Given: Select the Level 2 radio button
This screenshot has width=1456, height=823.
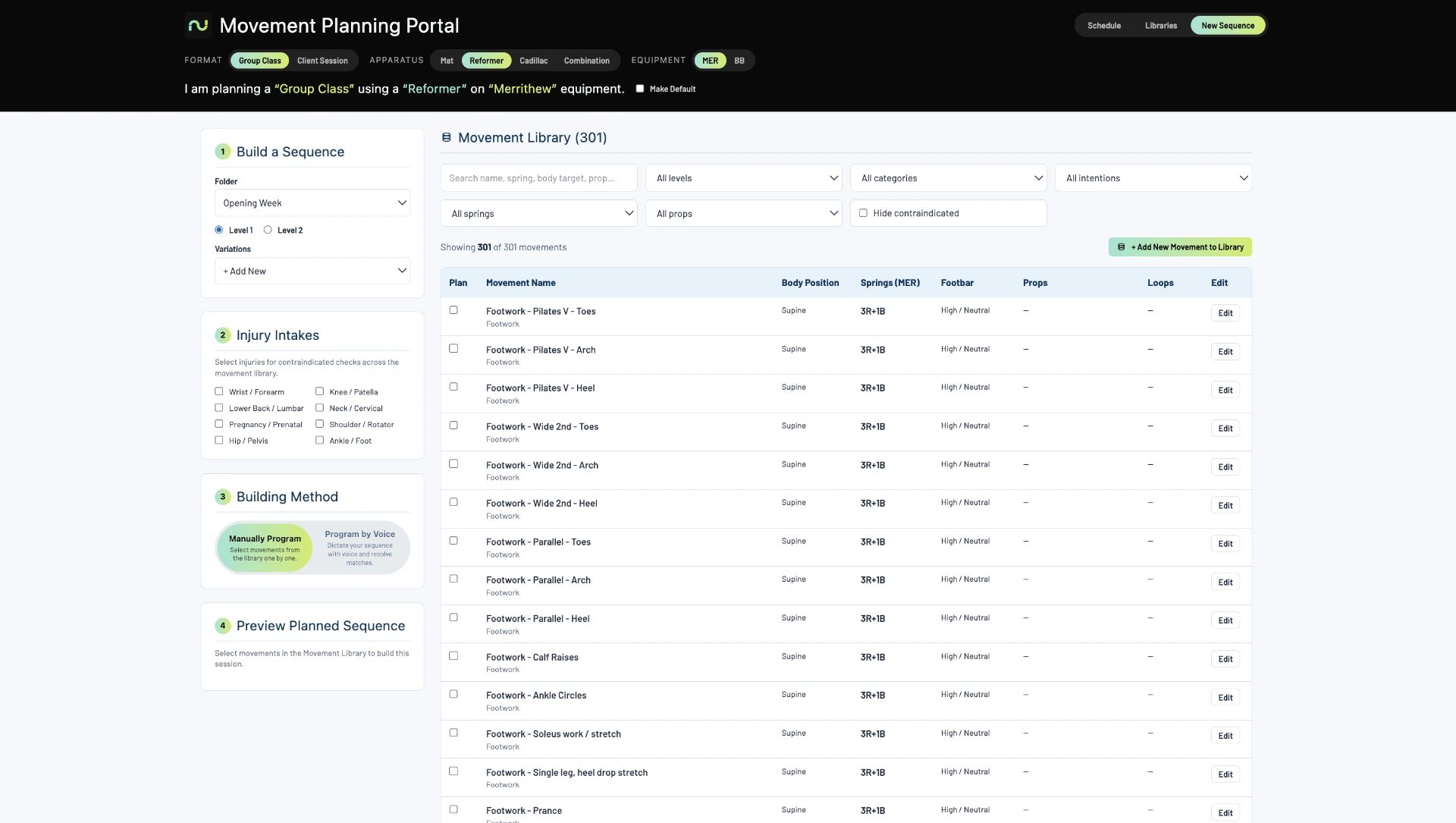Looking at the screenshot, I should (268, 230).
